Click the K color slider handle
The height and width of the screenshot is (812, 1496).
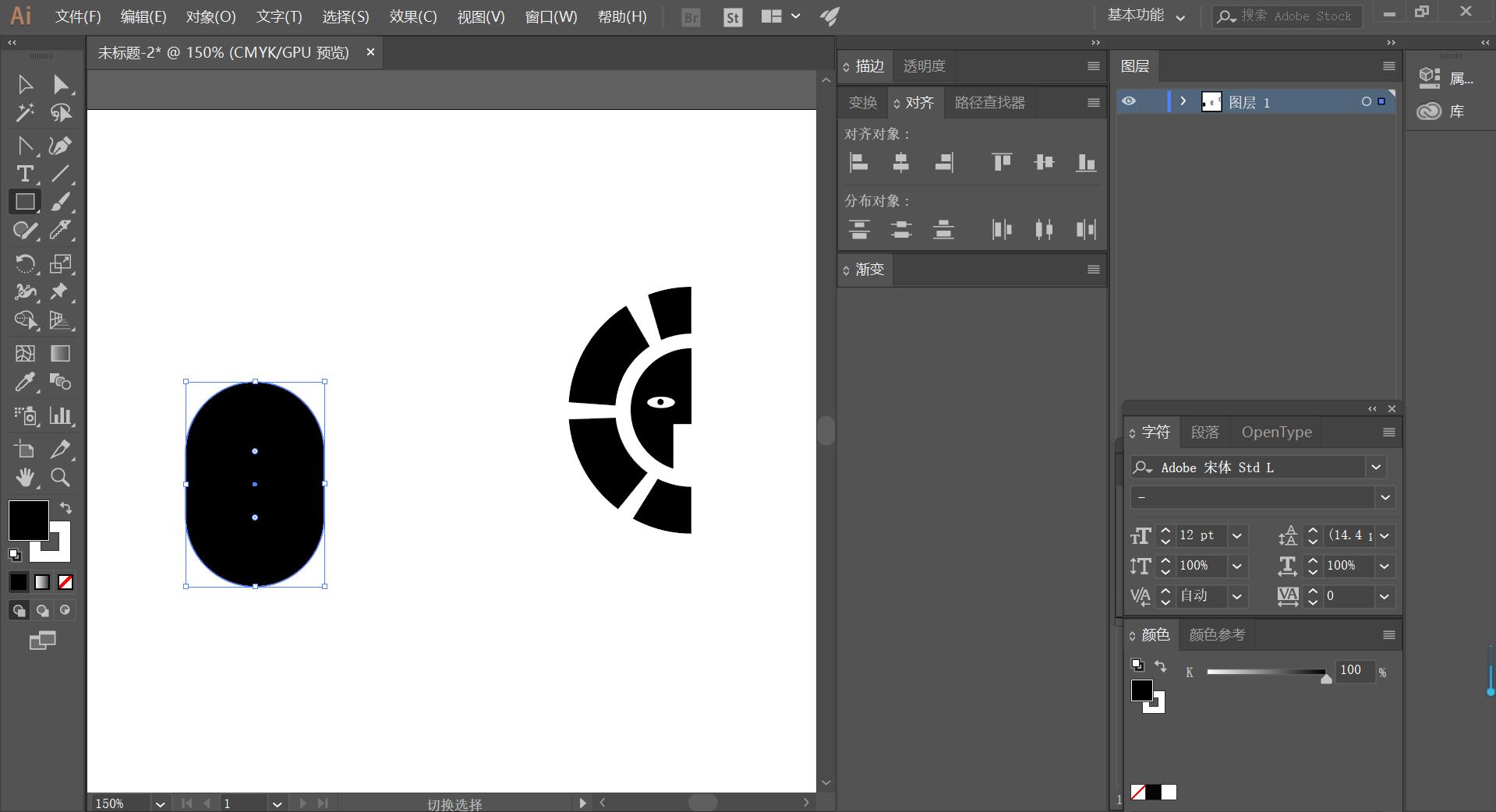click(x=1326, y=678)
